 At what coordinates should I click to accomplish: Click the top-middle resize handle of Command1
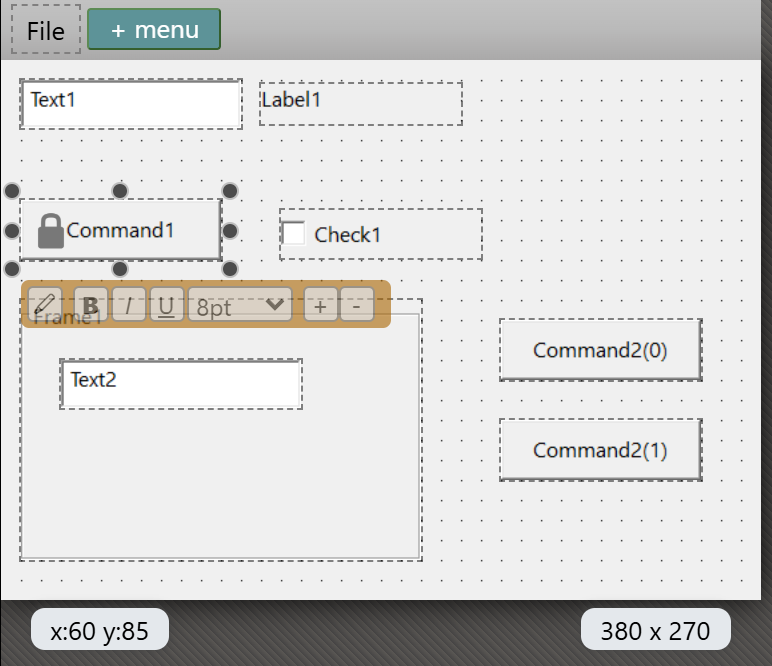click(x=120, y=190)
